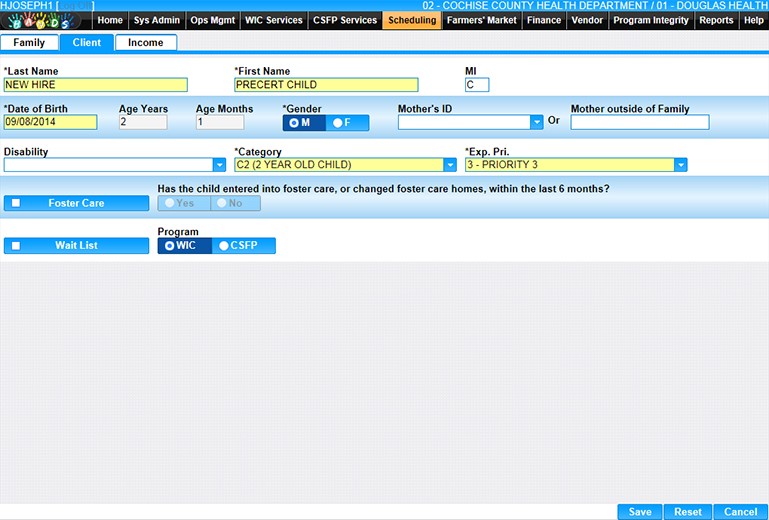Expand the Disability dropdown

click(219, 165)
